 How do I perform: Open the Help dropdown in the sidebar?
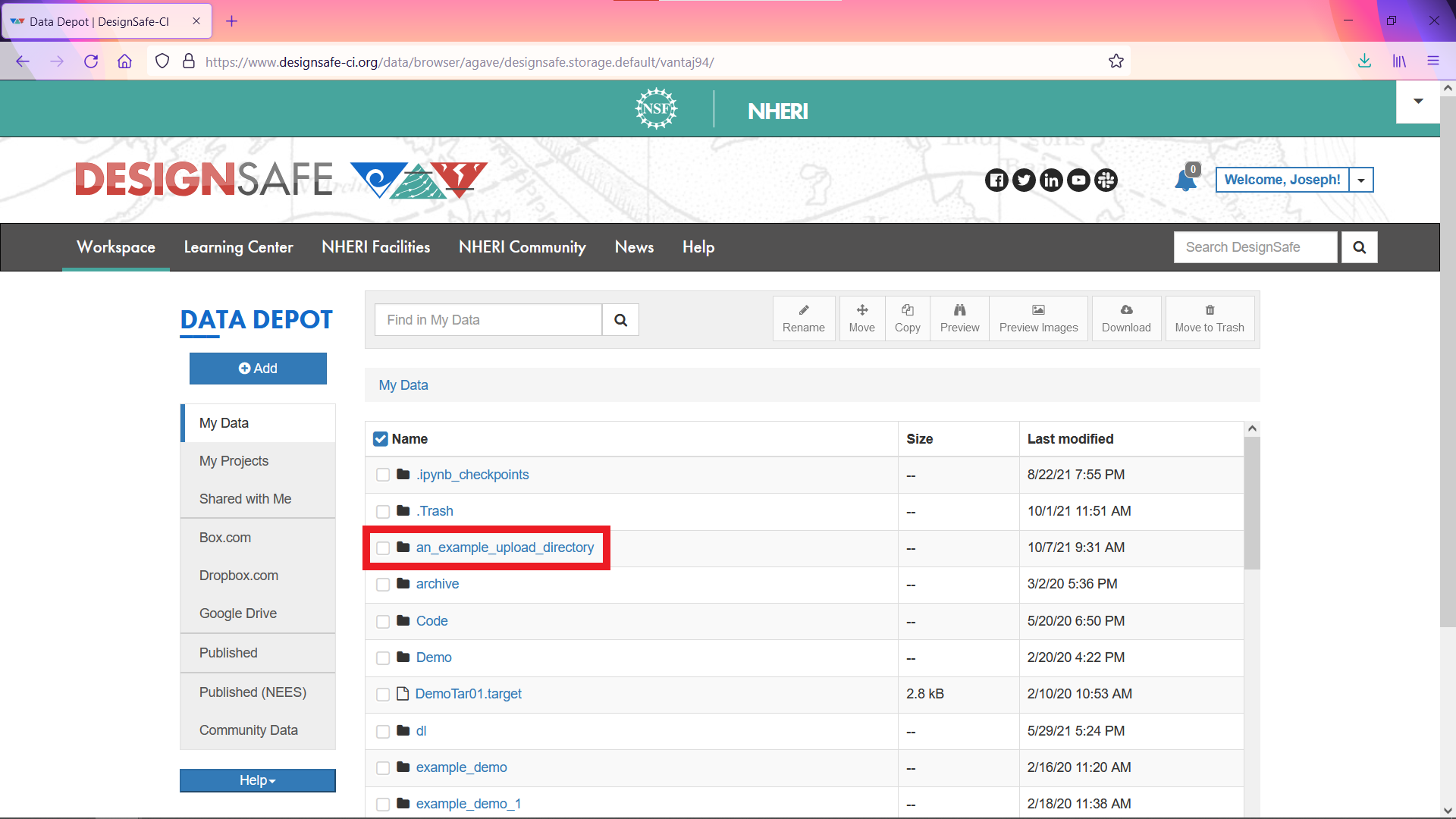pos(257,780)
